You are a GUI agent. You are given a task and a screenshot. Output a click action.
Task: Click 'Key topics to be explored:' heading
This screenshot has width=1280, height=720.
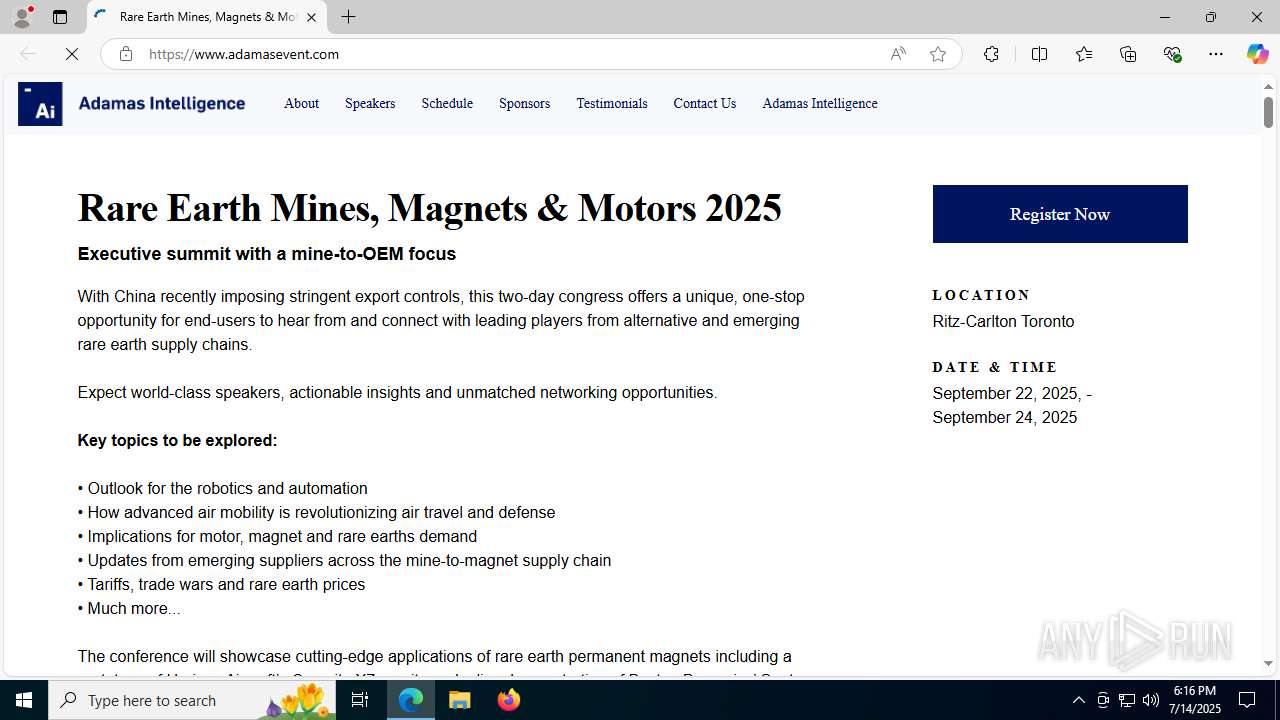tap(177, 440)
